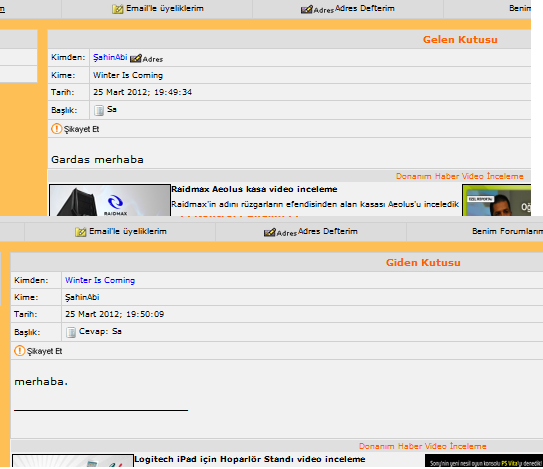Image resolution: width=543 pixels, height=469 pixels.
Task: Click the Şikayet Et warning icon in Gelen Kutusu
Action: click(x=56, y=129)
